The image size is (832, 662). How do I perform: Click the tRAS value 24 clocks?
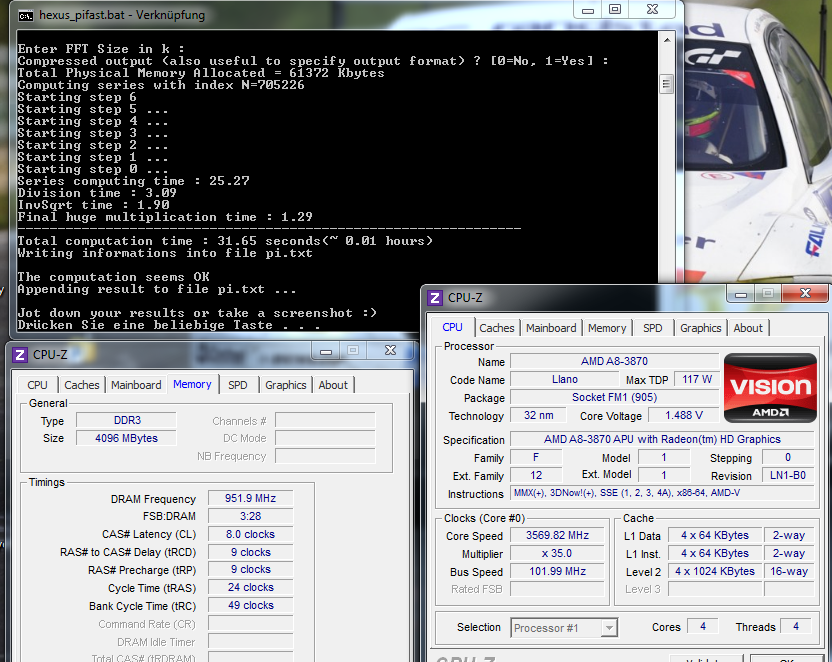(250, 587)
